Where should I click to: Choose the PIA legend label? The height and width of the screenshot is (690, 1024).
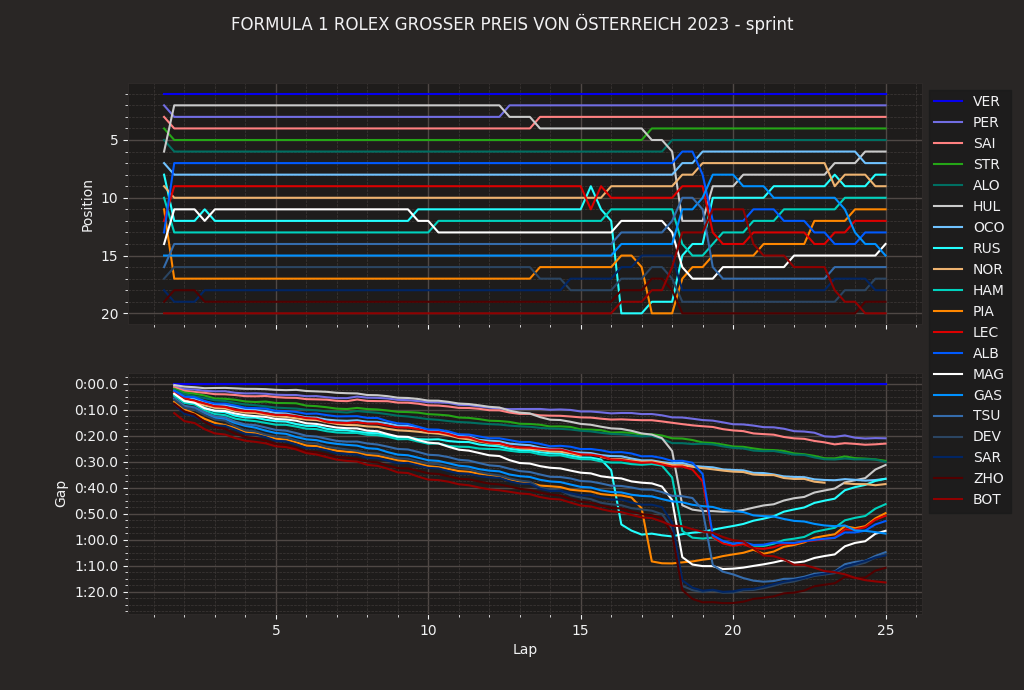pyautogui.click(x=983, y=311)
